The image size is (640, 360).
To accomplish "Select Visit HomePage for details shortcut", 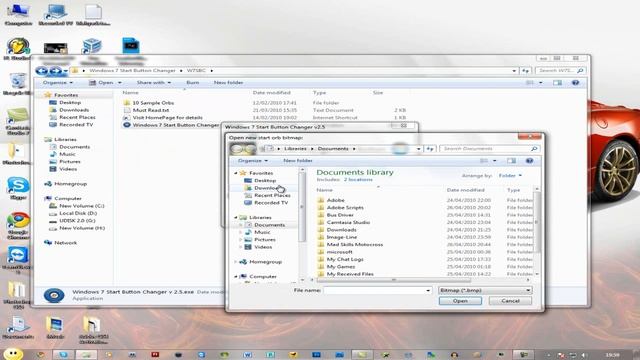I will [167, 118].
